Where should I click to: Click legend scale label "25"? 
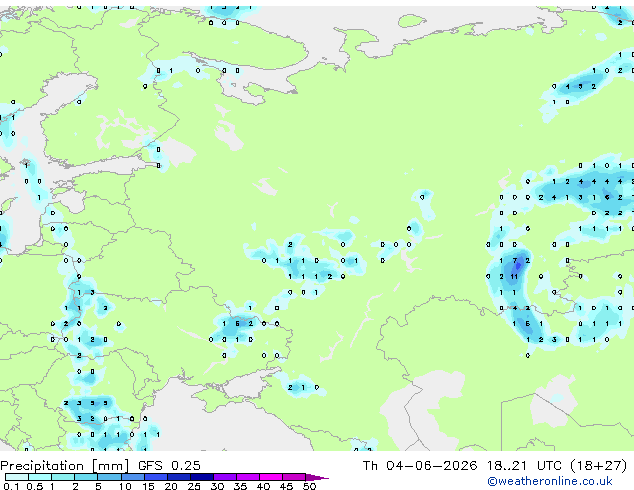[x=194, y=486]
